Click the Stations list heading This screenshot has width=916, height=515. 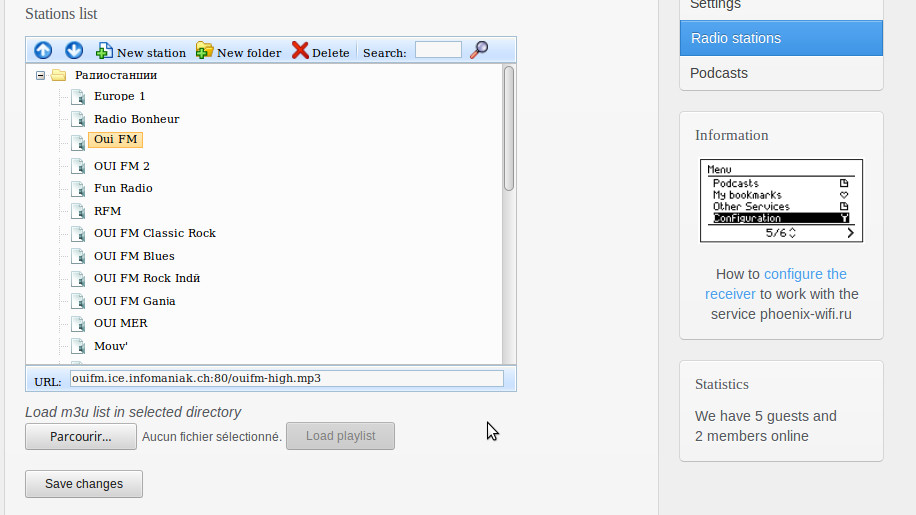61,14
